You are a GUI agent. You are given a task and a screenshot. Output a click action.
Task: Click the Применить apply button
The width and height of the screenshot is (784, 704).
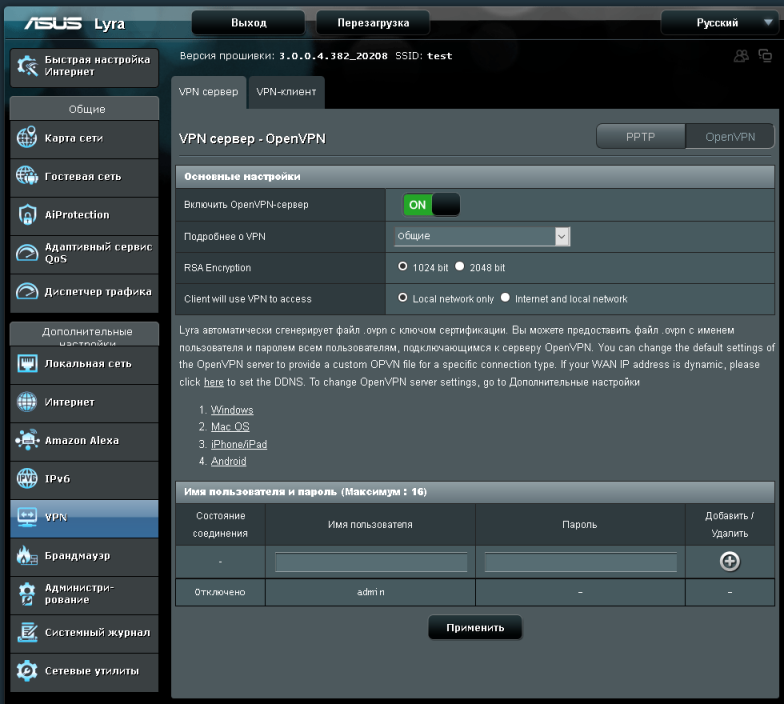(475, 628)
